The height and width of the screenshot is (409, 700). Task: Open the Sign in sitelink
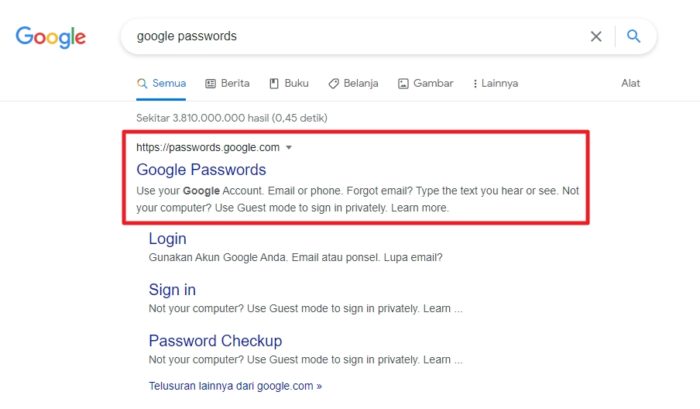pyautogui.click(x=172, y=290)
